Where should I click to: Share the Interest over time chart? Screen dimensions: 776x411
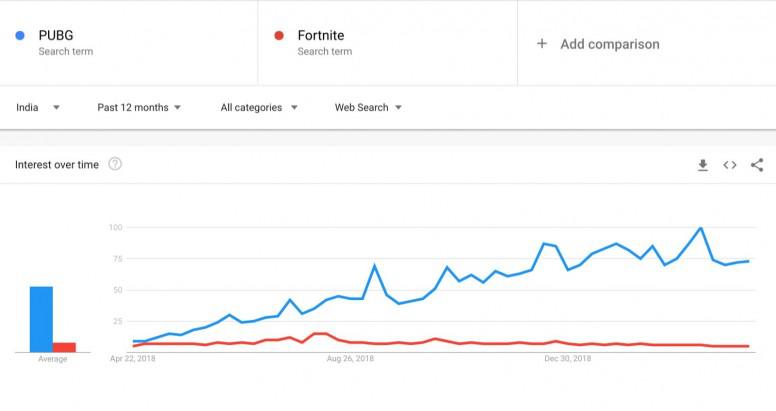coord(757,165)
